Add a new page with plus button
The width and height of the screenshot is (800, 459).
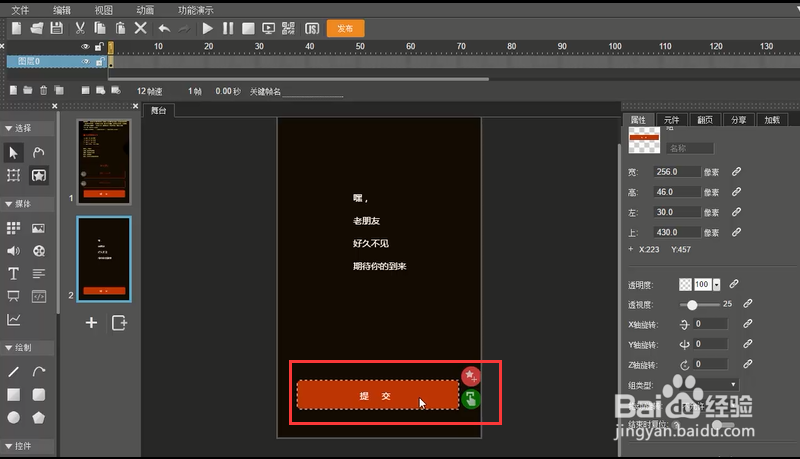tap(91, 323)
